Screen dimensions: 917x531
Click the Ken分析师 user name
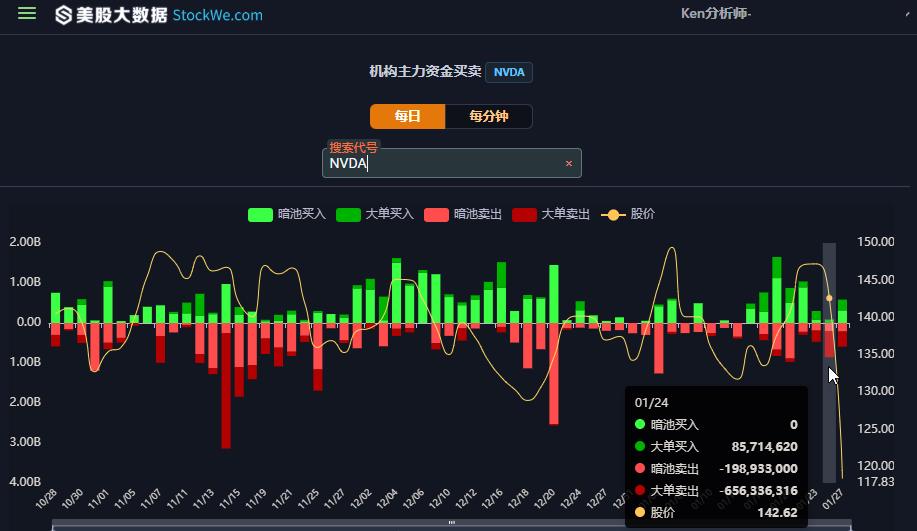[716, 13]
